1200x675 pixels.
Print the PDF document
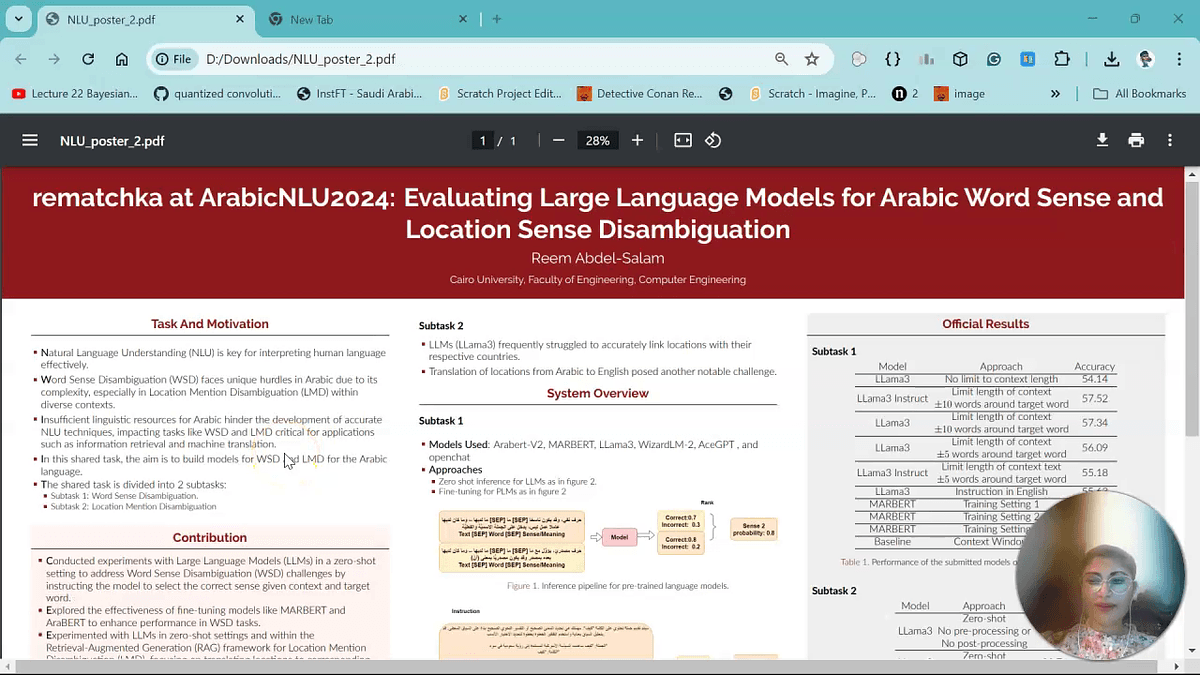click(1136, 141)
